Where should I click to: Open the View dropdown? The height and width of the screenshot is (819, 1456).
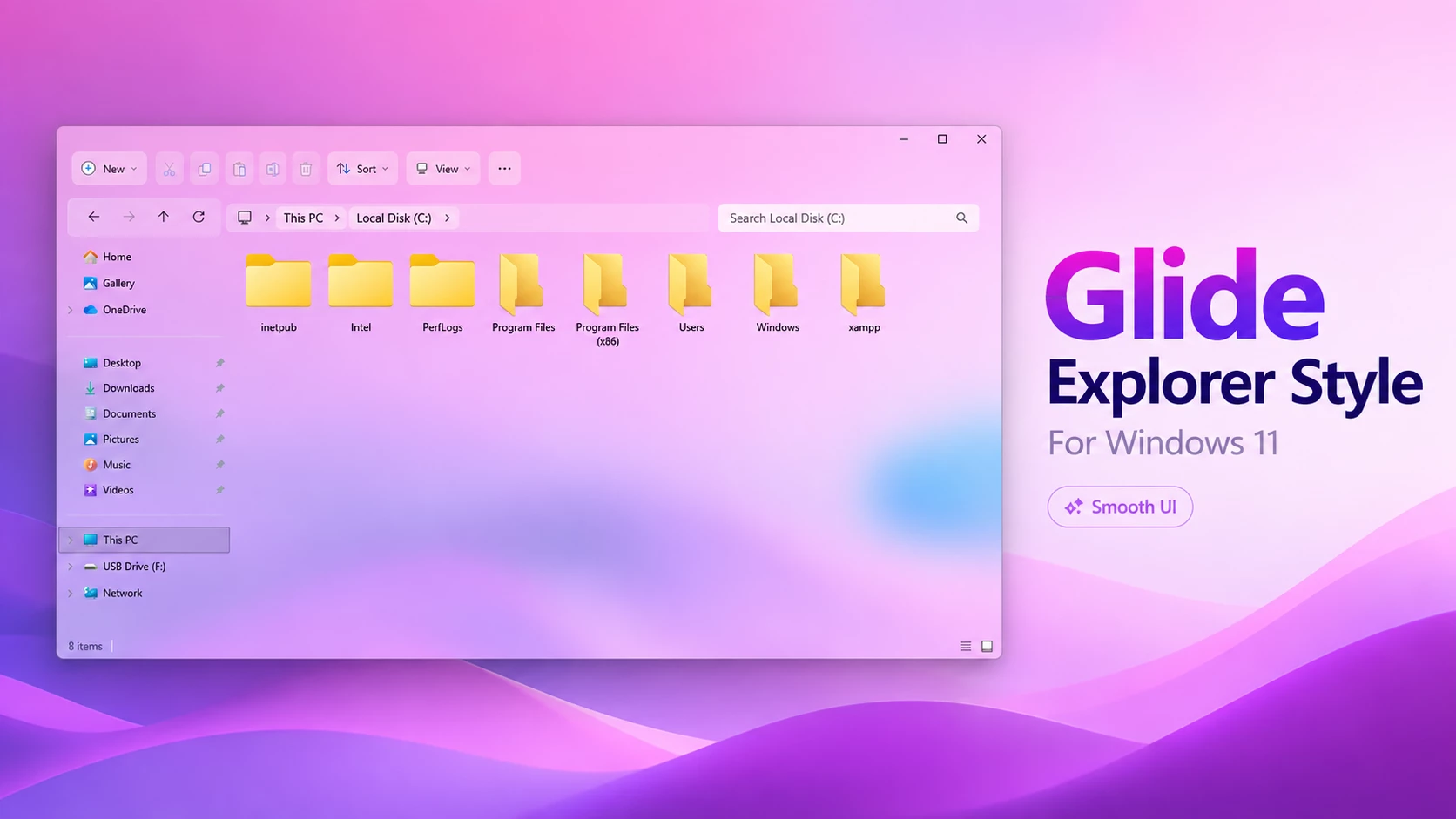point(443,169)
